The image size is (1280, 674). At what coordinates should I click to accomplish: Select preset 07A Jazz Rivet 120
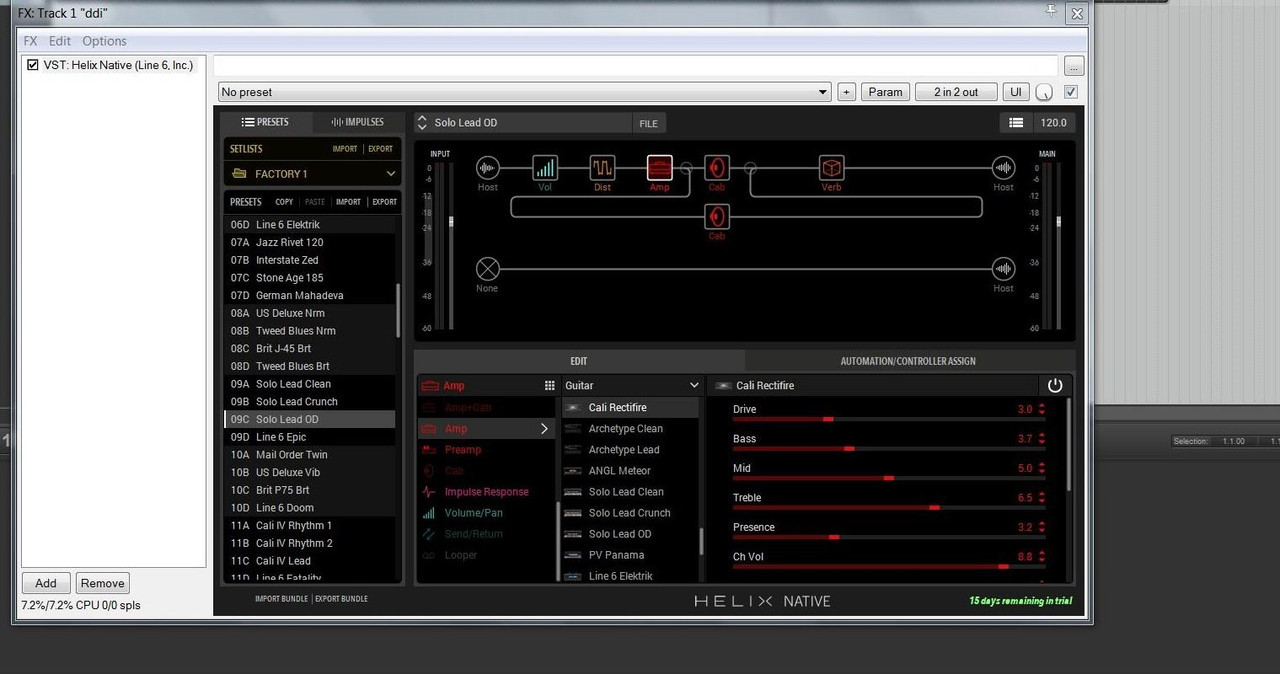point(310,242)
